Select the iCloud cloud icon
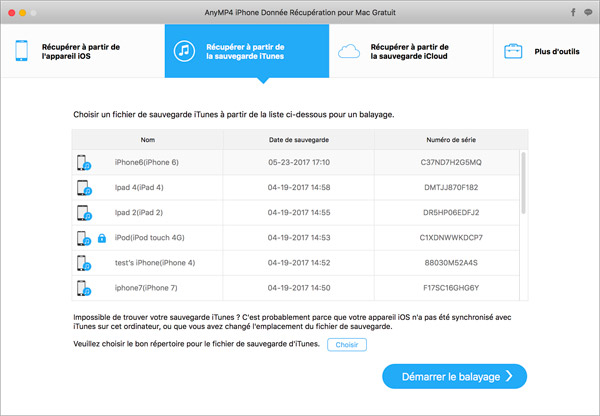600x416 pixels. point(349,51)
